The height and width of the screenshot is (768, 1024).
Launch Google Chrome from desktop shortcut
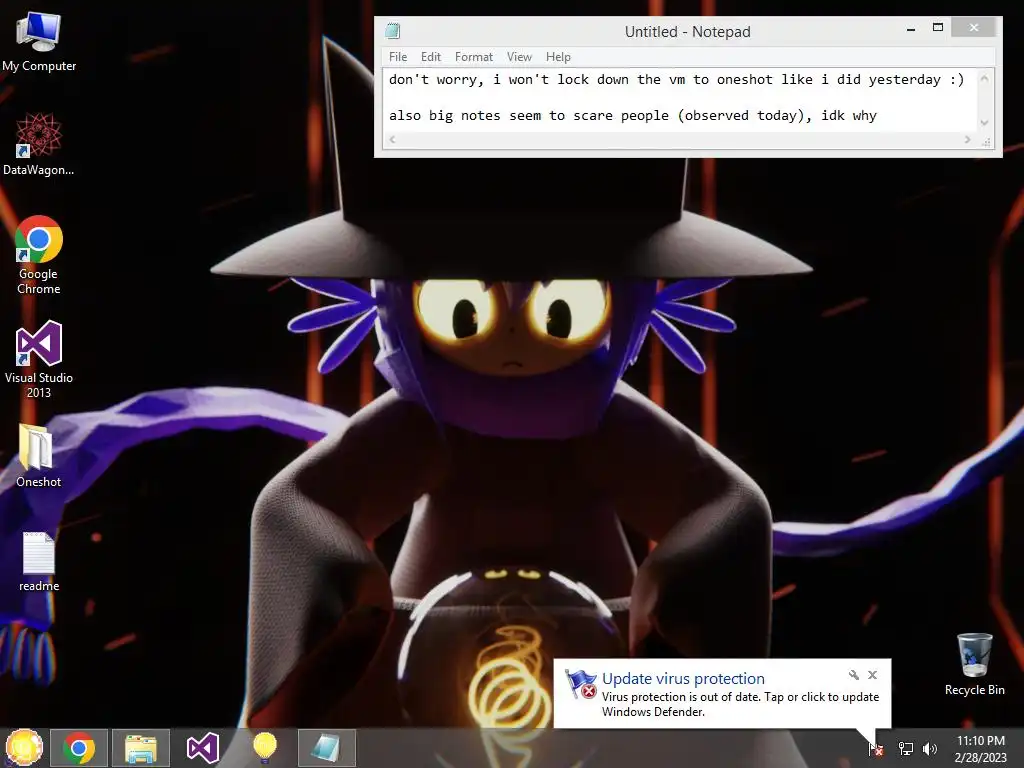tap(39, 255)
